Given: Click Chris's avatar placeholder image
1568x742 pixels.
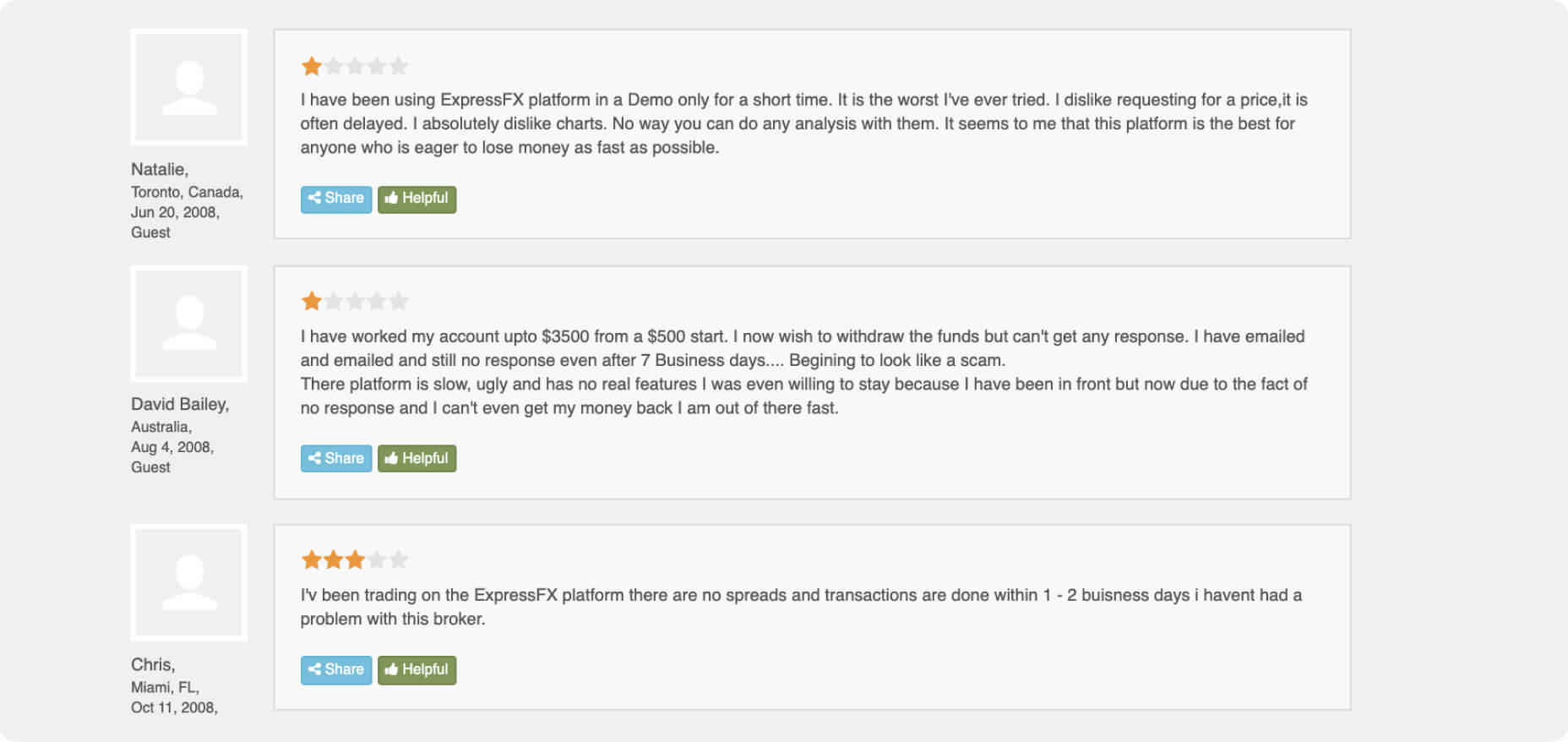Looking at the screenshot, I should (189, 582).
